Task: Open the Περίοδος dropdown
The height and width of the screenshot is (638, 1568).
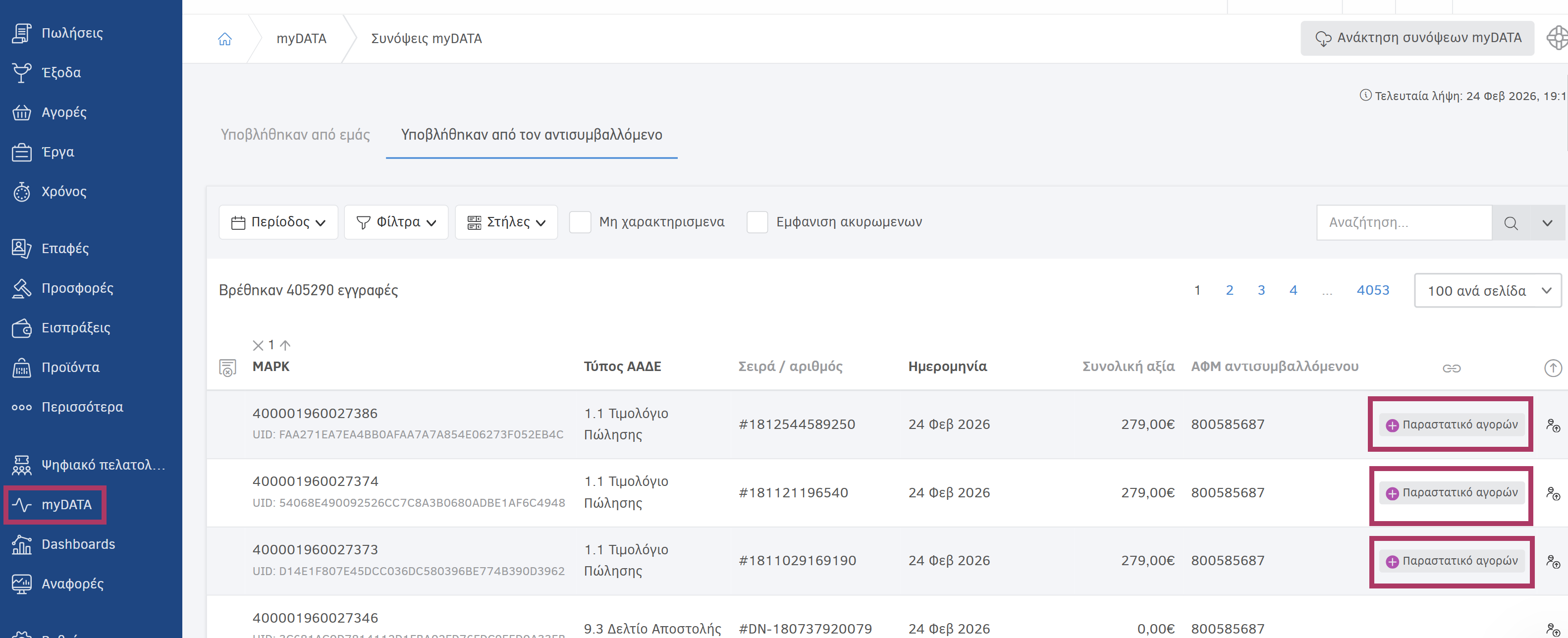Action: (x=277, y=221)
